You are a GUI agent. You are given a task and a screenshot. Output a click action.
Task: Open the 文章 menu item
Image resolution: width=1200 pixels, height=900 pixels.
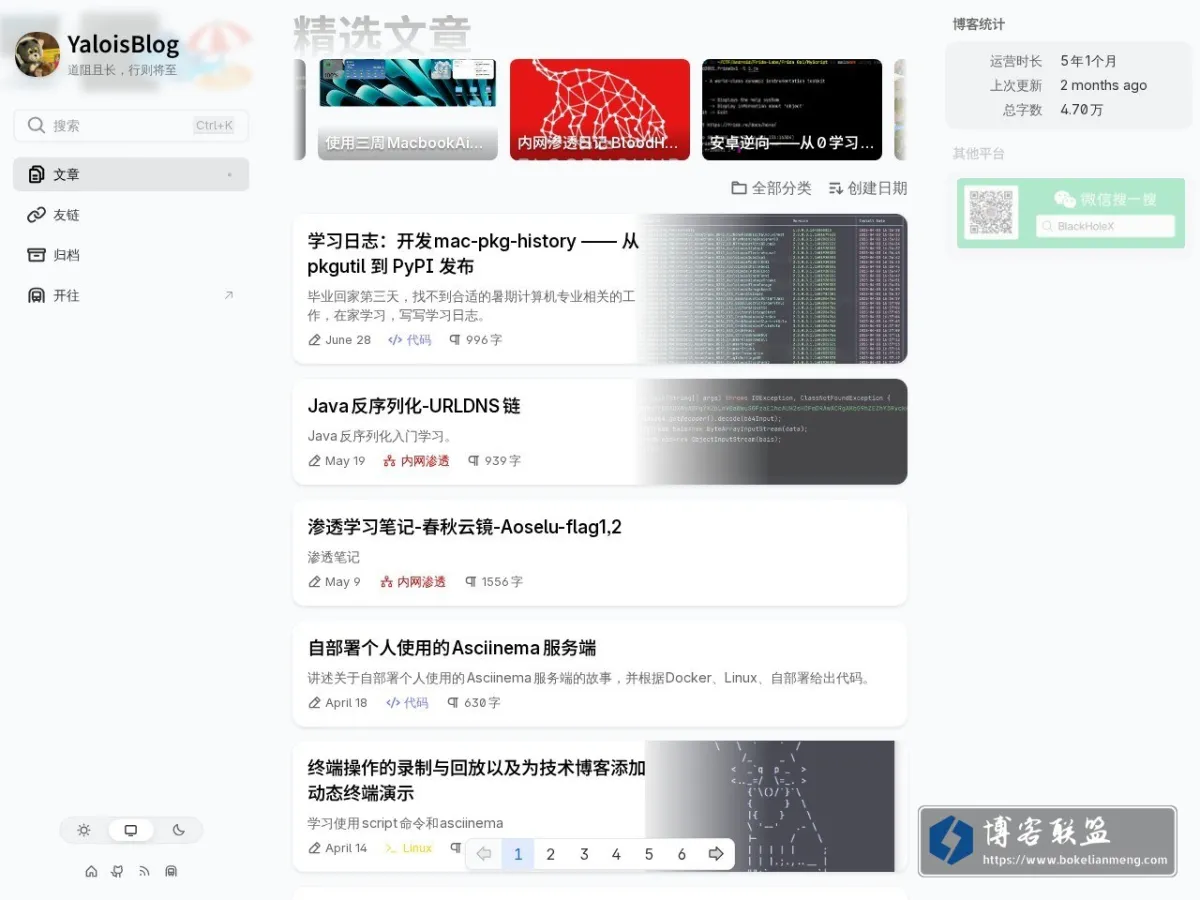pyautogui.click(x=131, y=175)
